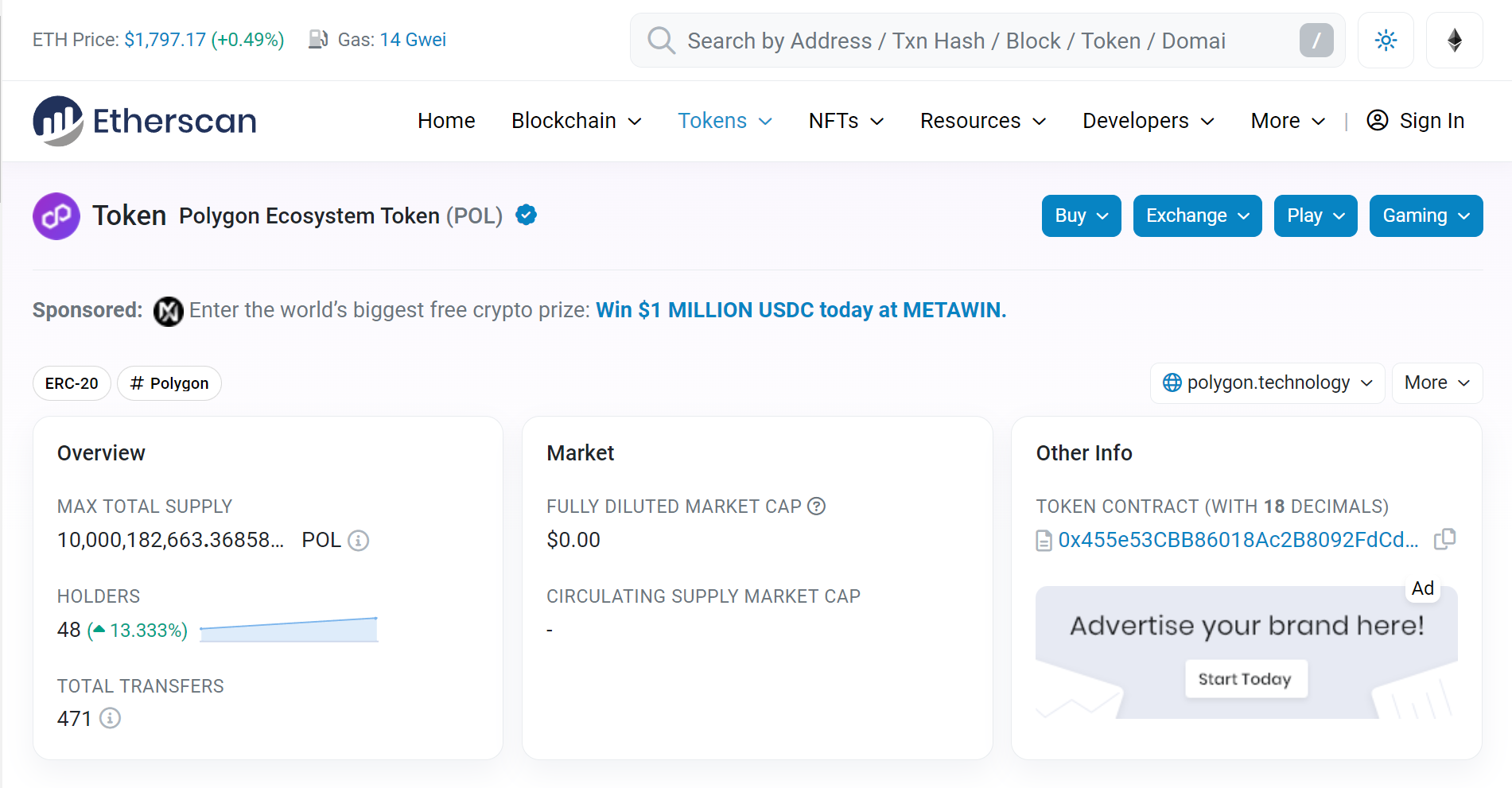The height and width of the screenshot is (788, 1512).
Task: Click the Polygon Ecosystem Token (POL) title
Action: click(x=340, y=216)
